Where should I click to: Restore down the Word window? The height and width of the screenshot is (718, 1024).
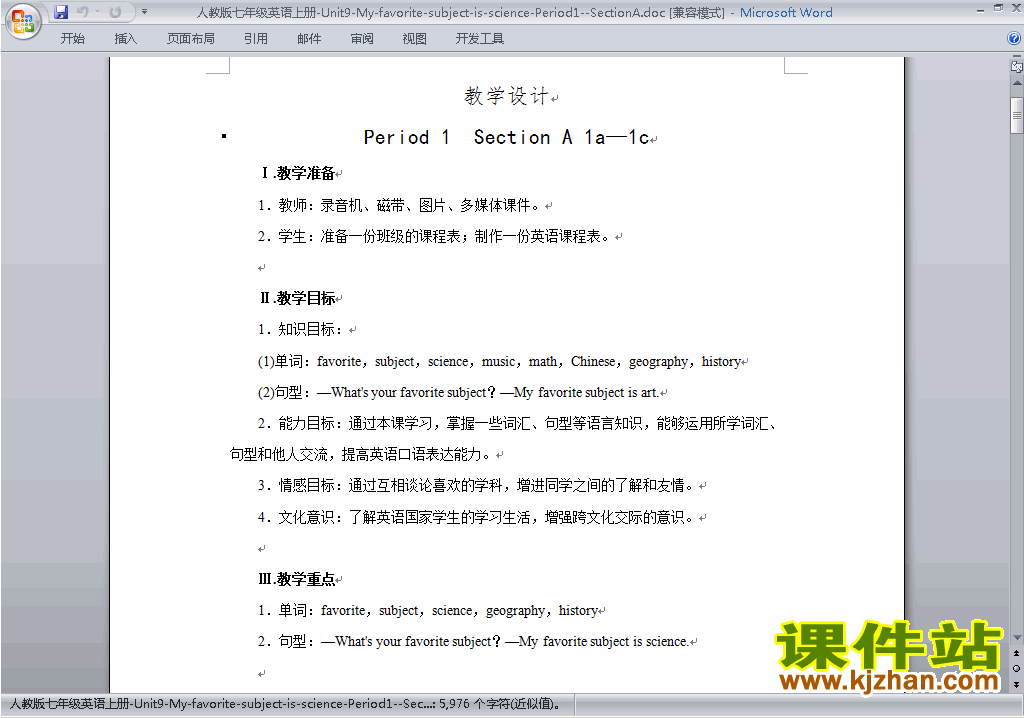[x=998, y=8]
